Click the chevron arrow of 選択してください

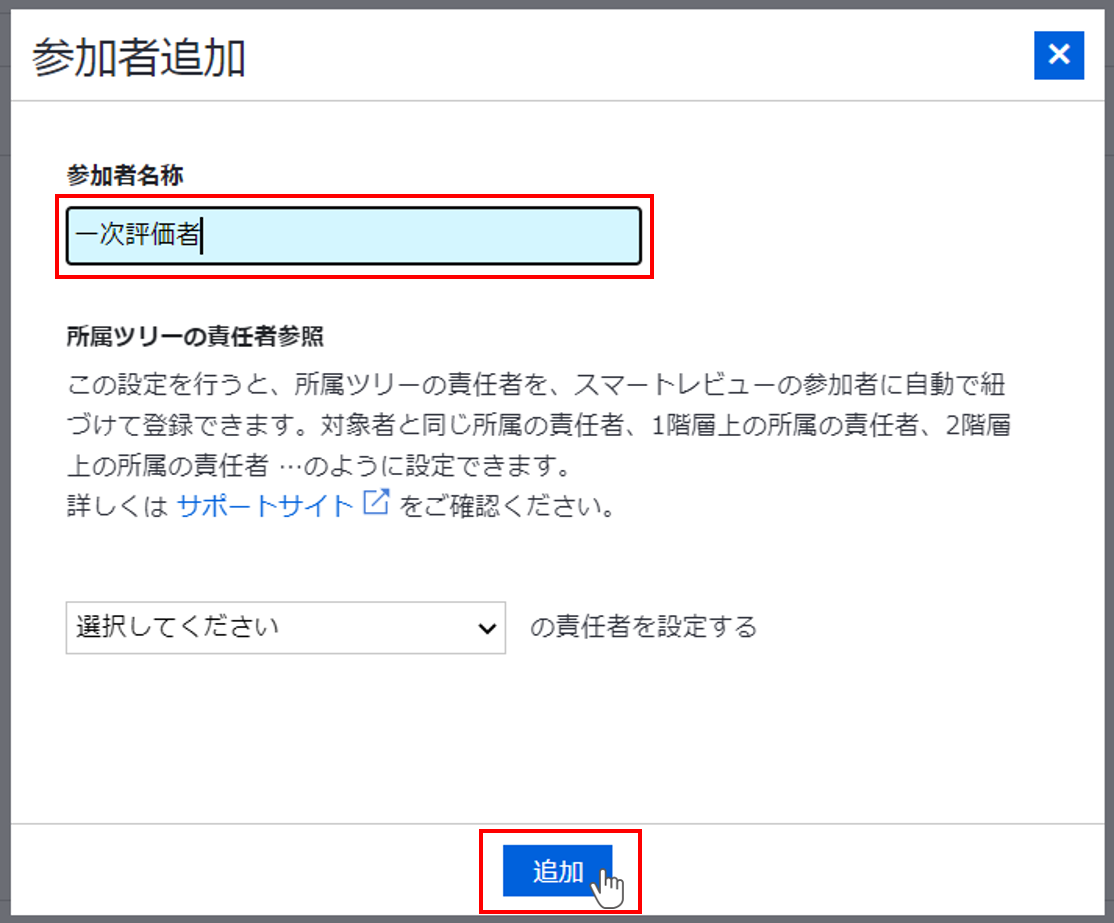(487, 628)
